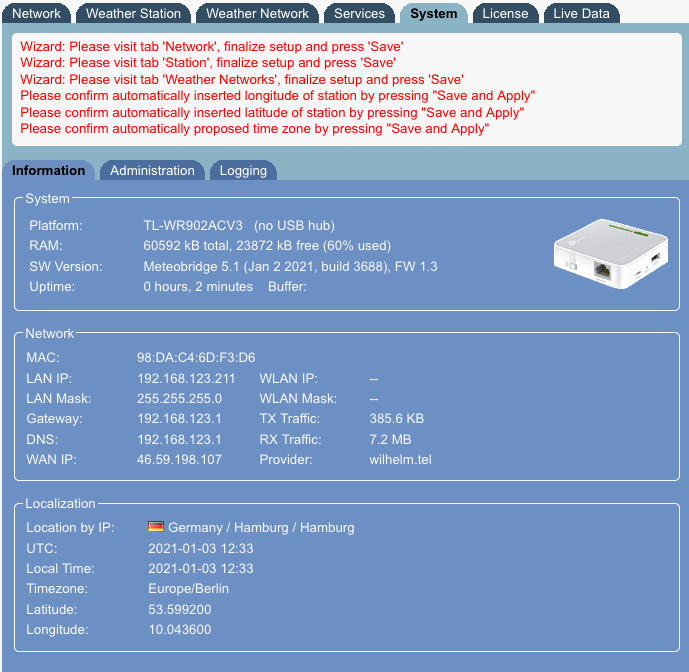Click LAN Mask value 255.255.255.0

point(179,399)
